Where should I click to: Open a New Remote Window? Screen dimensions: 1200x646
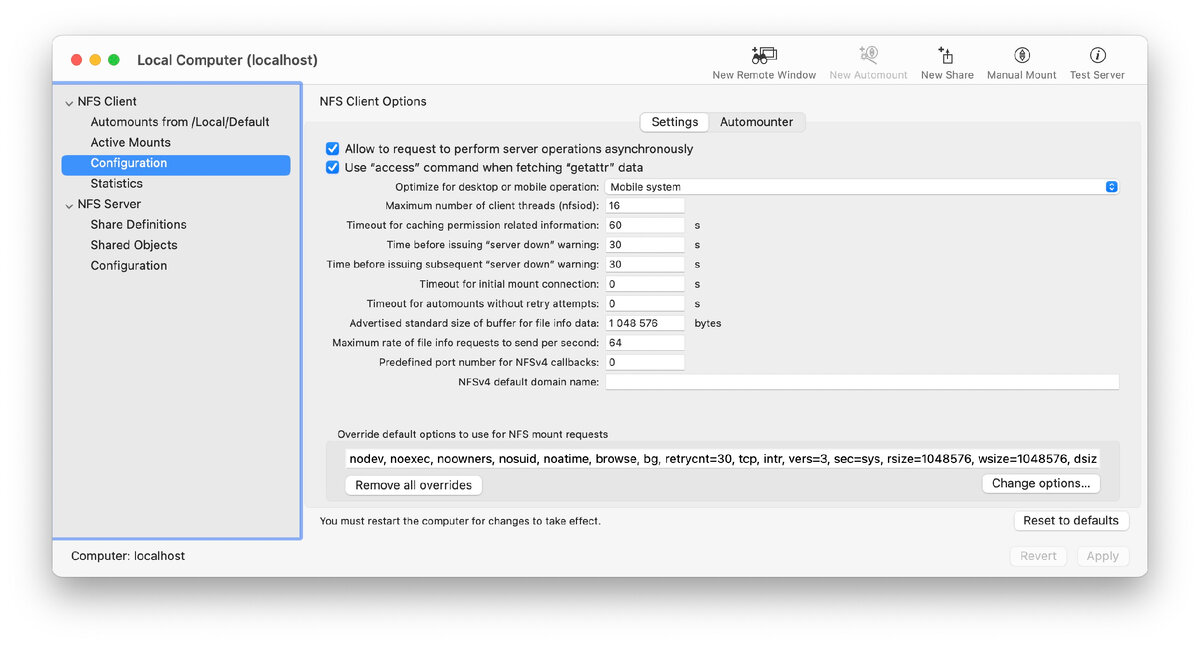764,56
